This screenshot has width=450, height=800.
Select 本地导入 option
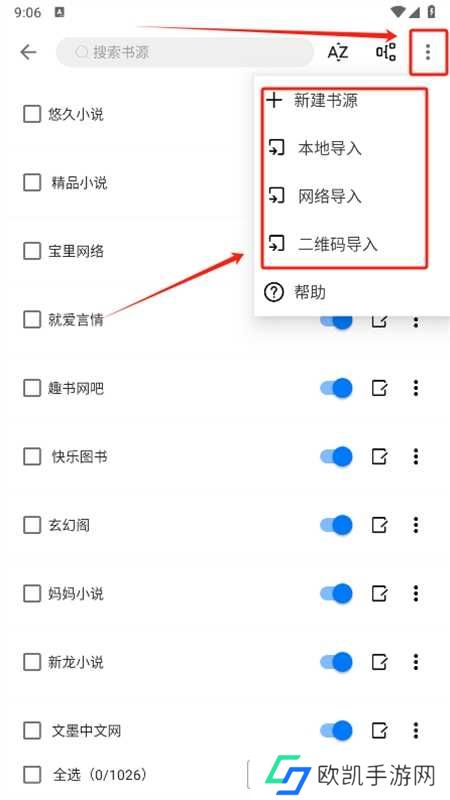tap(330, 148)
